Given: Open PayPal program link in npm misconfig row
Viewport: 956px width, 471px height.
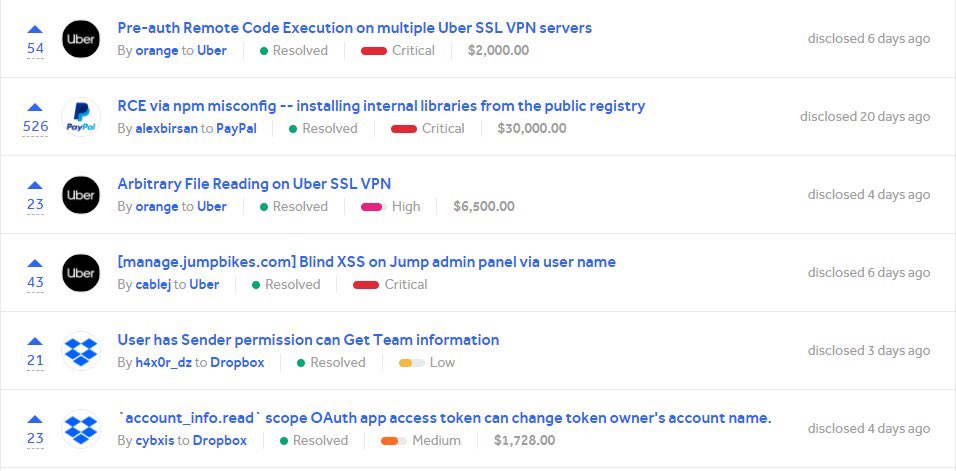Looking at the screenshot, I should [x=236, y=129].
